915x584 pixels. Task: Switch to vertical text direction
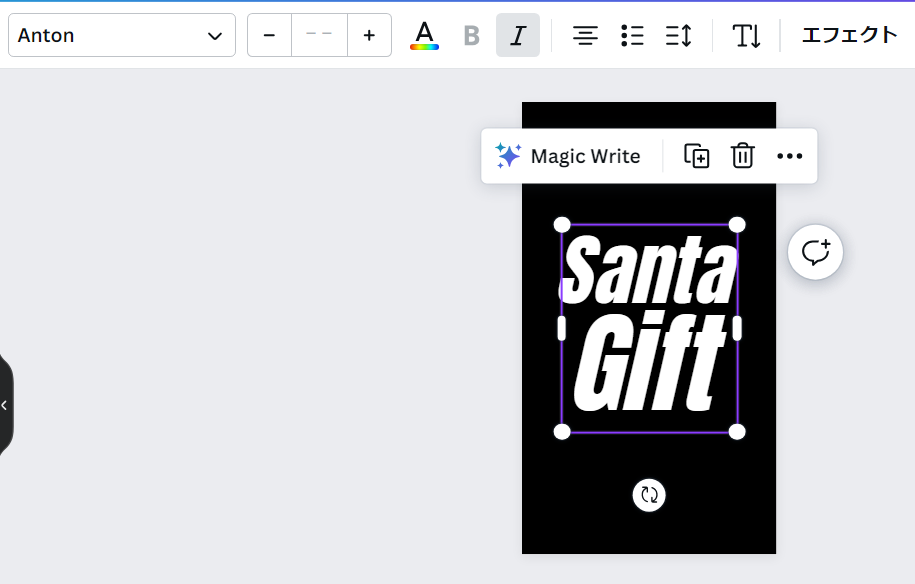pos(746,35)
